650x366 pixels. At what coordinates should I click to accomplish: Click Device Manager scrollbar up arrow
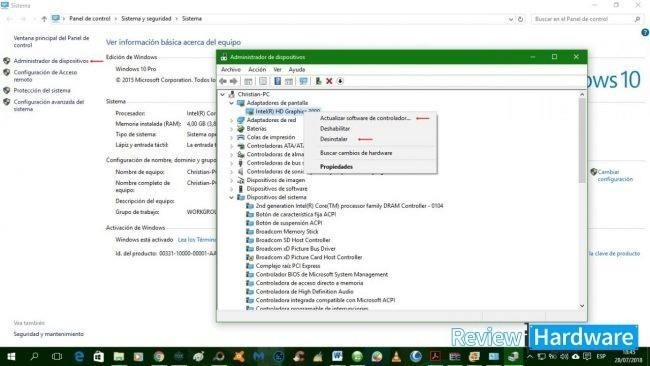click(x=582, y=95)
